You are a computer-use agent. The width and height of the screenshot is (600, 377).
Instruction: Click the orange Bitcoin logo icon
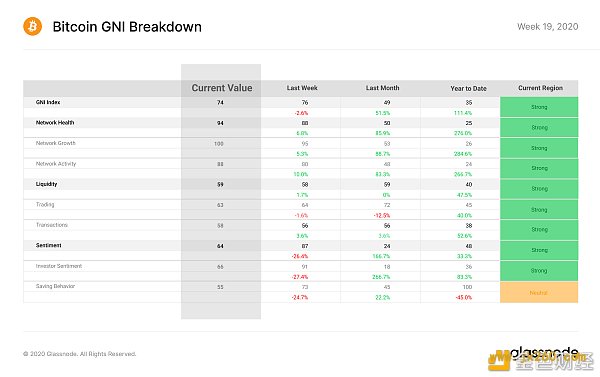pyautogui.click(x=33, y=26)
